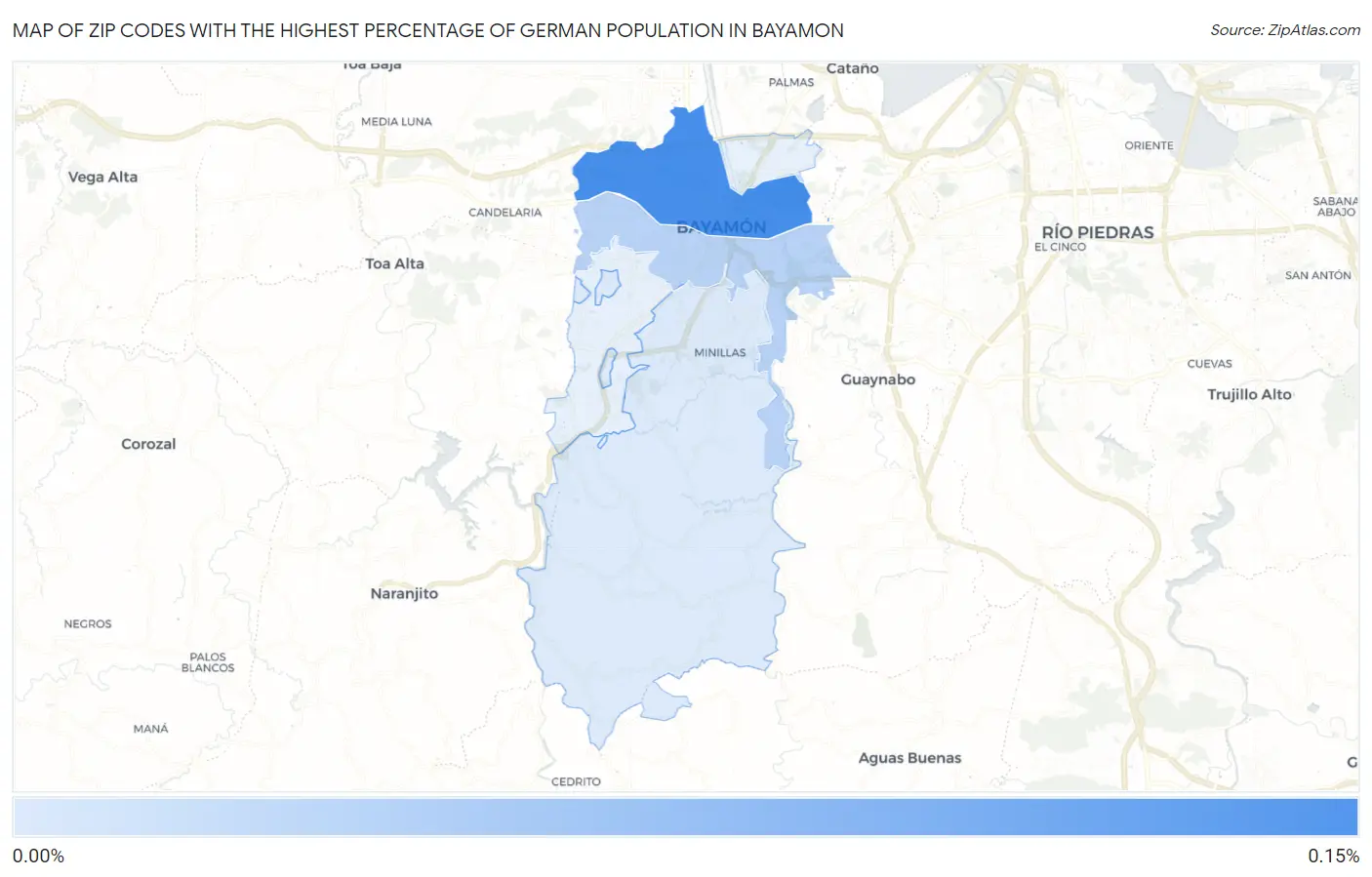Click the 'MANÁ' map label
This screenshot has height=877, width=1372.
151,729
